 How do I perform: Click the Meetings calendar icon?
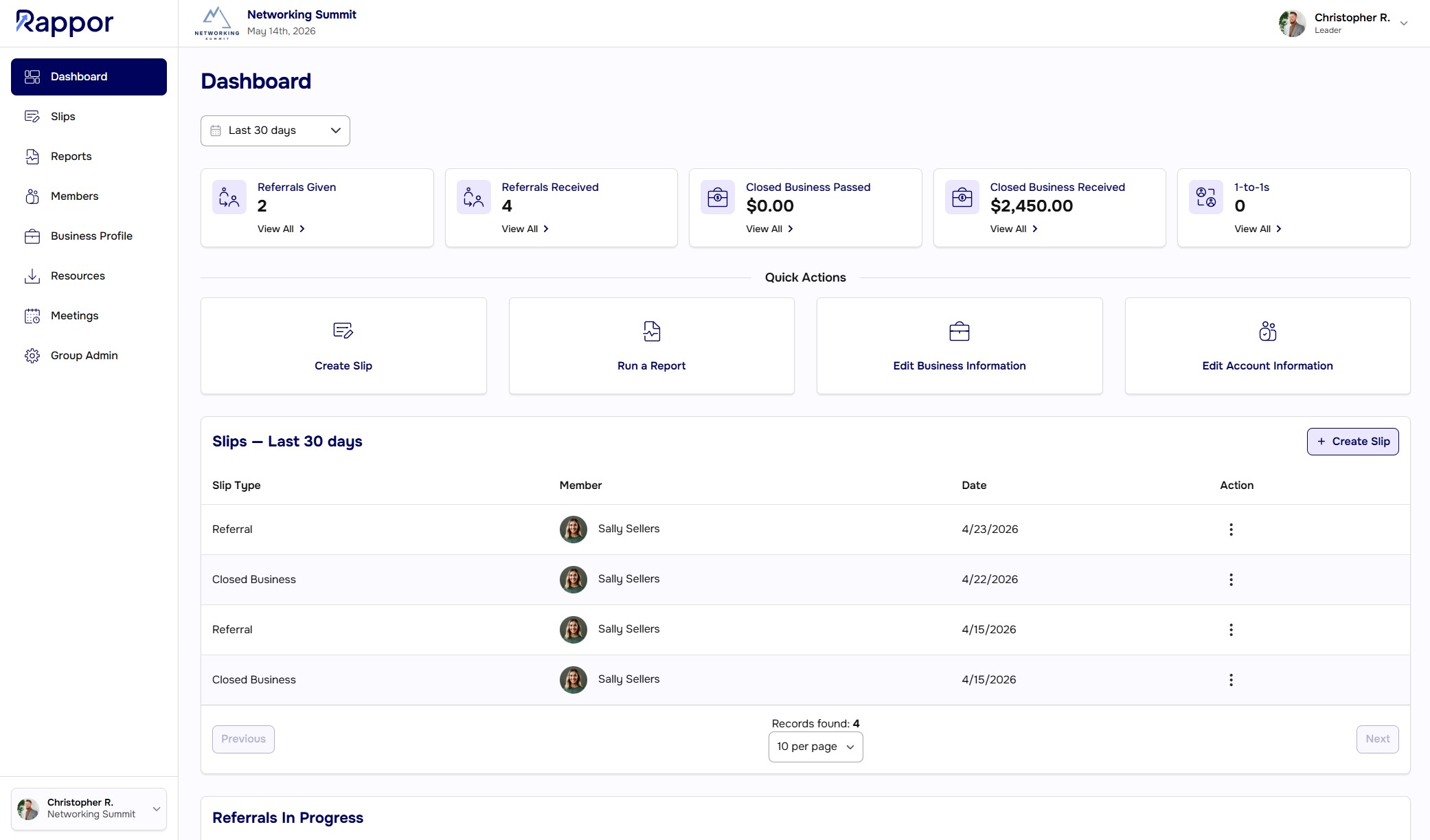coord(32,316)
